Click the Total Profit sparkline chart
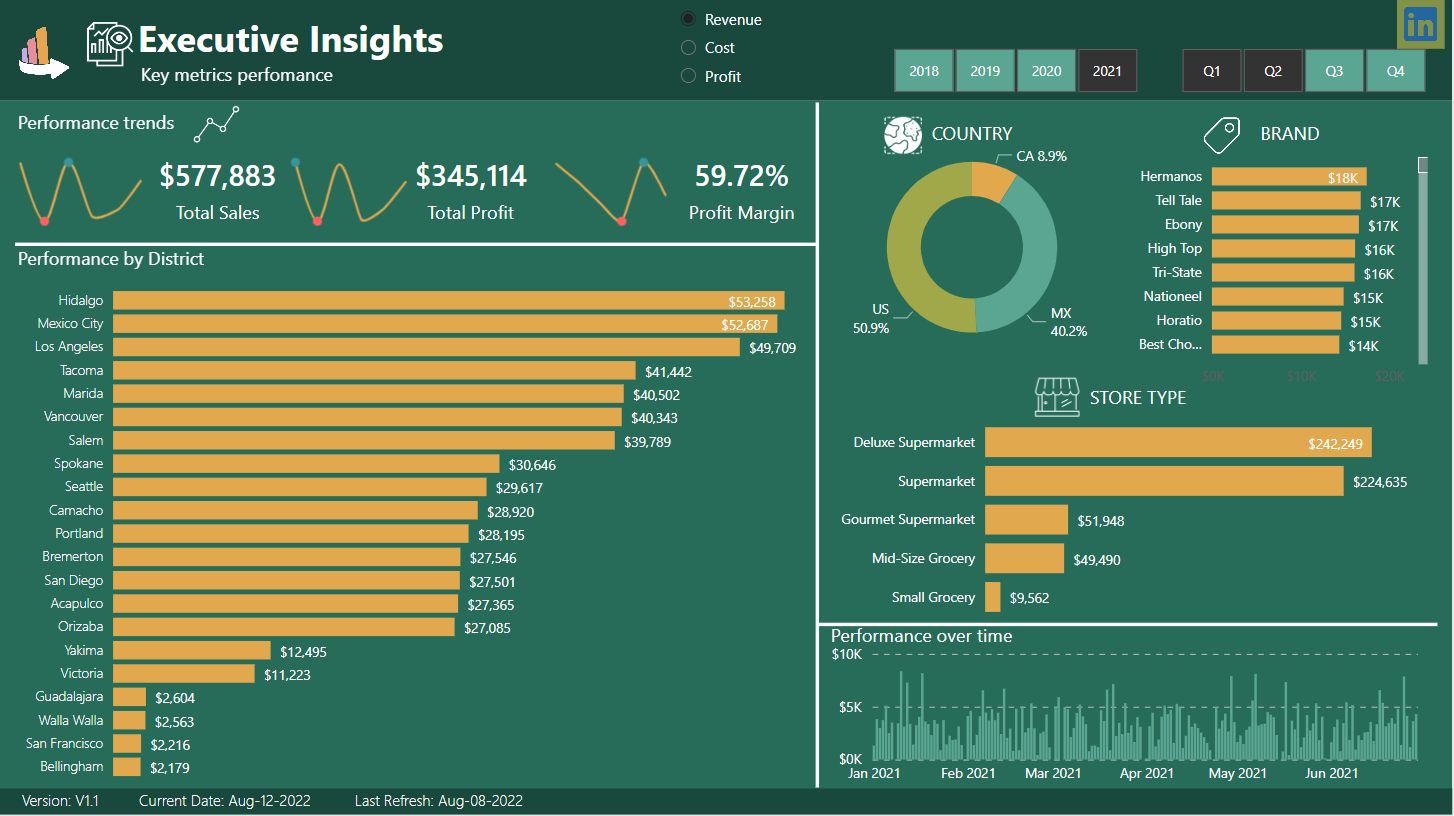The height and width of the screenshot is (816, 1454). (x=349, y=190)
